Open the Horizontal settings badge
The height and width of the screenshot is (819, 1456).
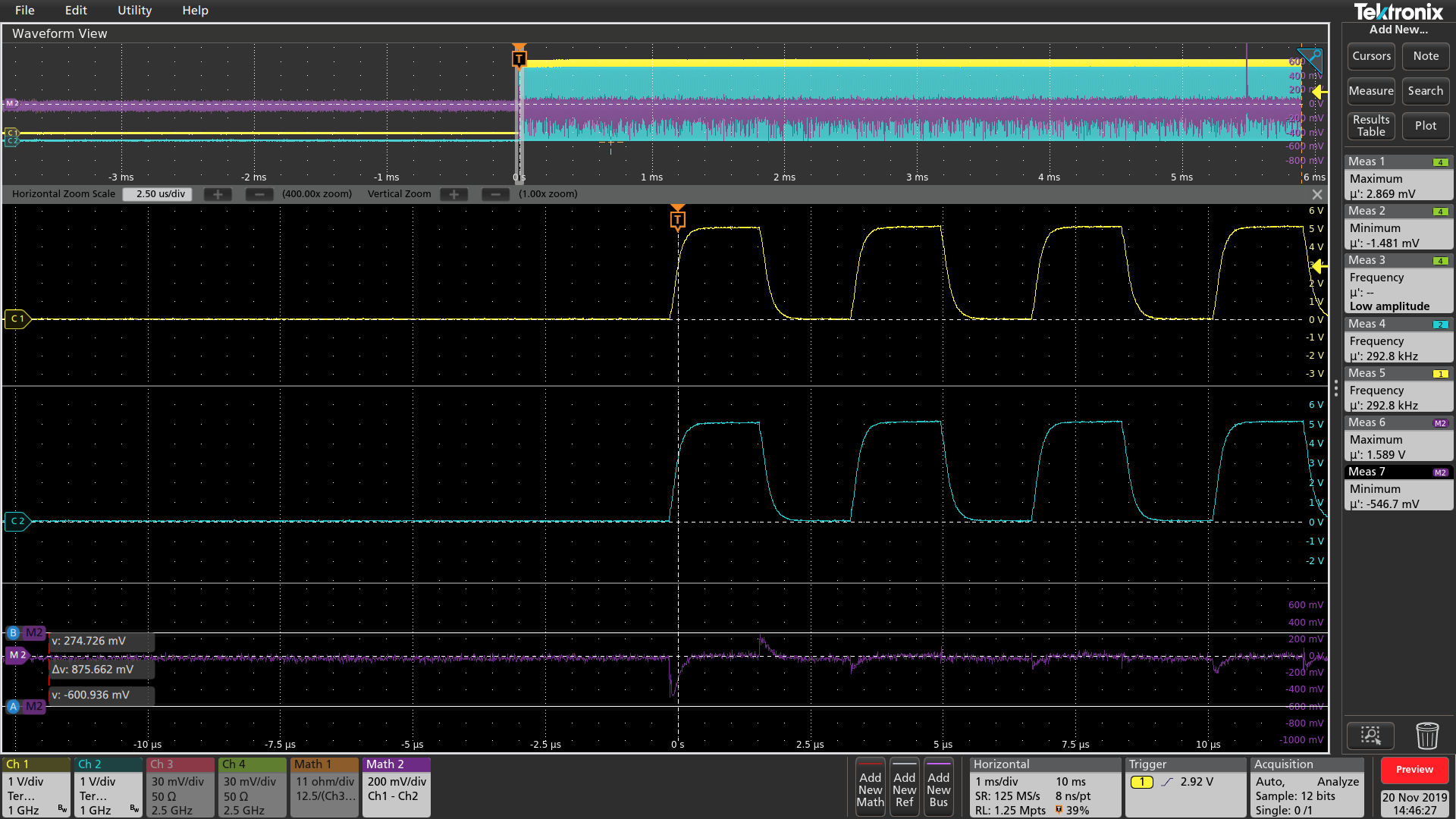point(1044,787)
